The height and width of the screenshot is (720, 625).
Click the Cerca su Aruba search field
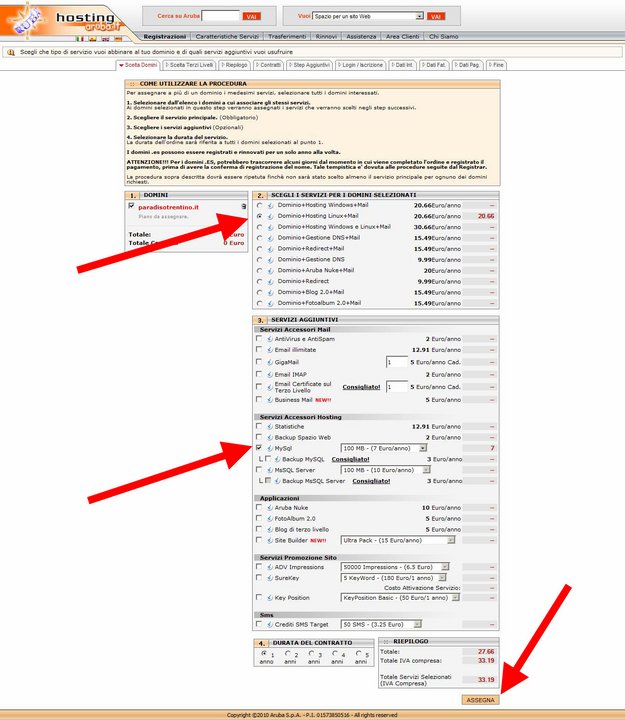click(221, 16)
